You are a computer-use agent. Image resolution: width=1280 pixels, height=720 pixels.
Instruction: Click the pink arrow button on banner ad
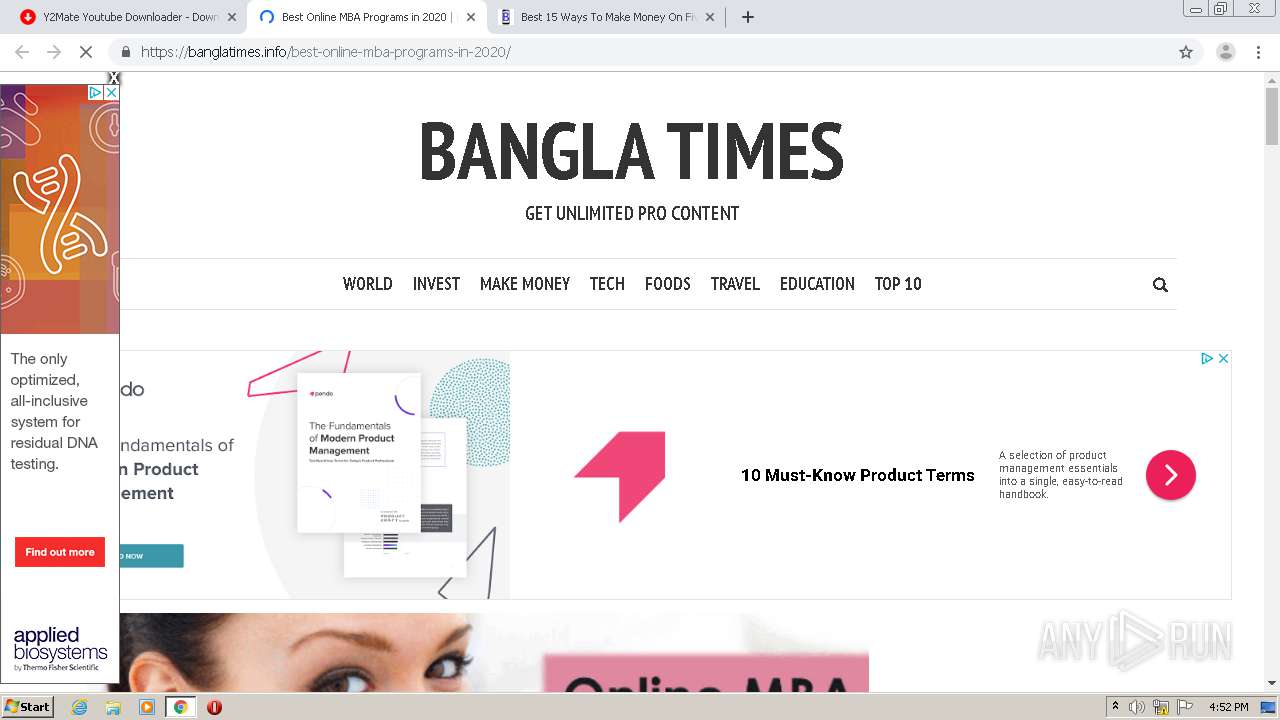pyautogui.click(x=1171, y=475)
